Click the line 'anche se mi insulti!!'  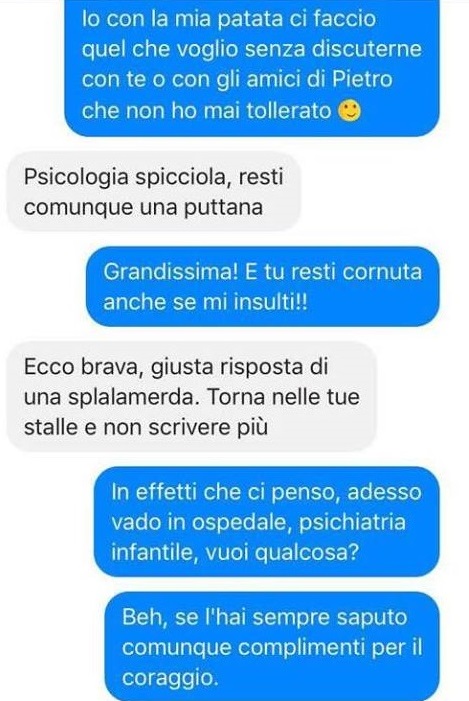tap(206, 302)
